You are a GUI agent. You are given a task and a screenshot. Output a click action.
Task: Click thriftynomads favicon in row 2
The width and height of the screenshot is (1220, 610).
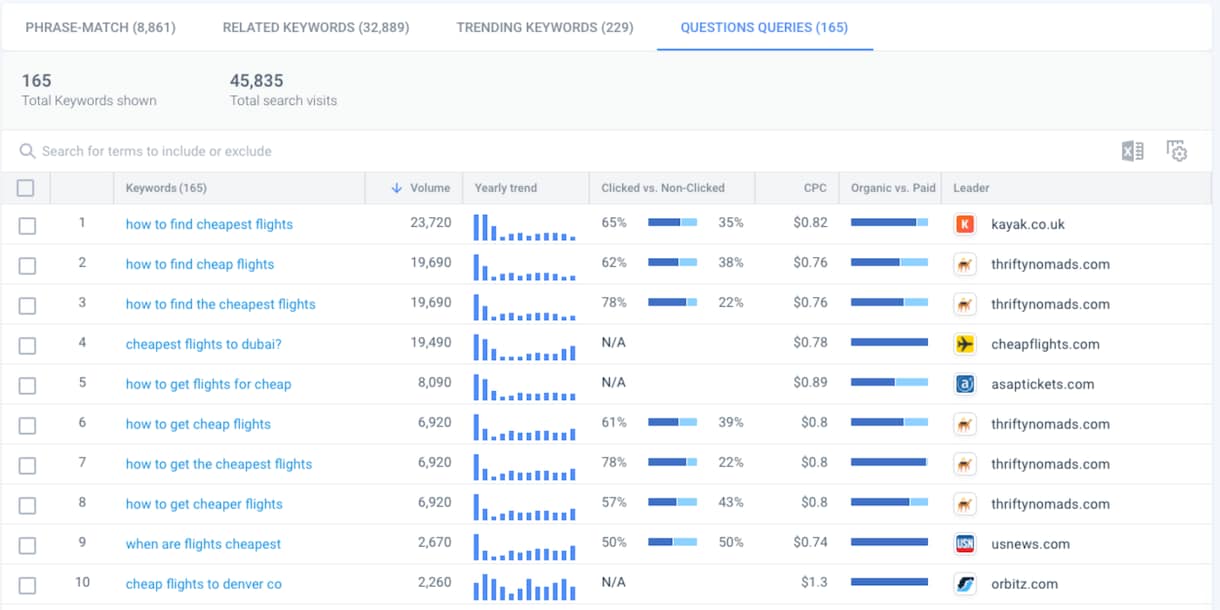[x=965, y=264]
